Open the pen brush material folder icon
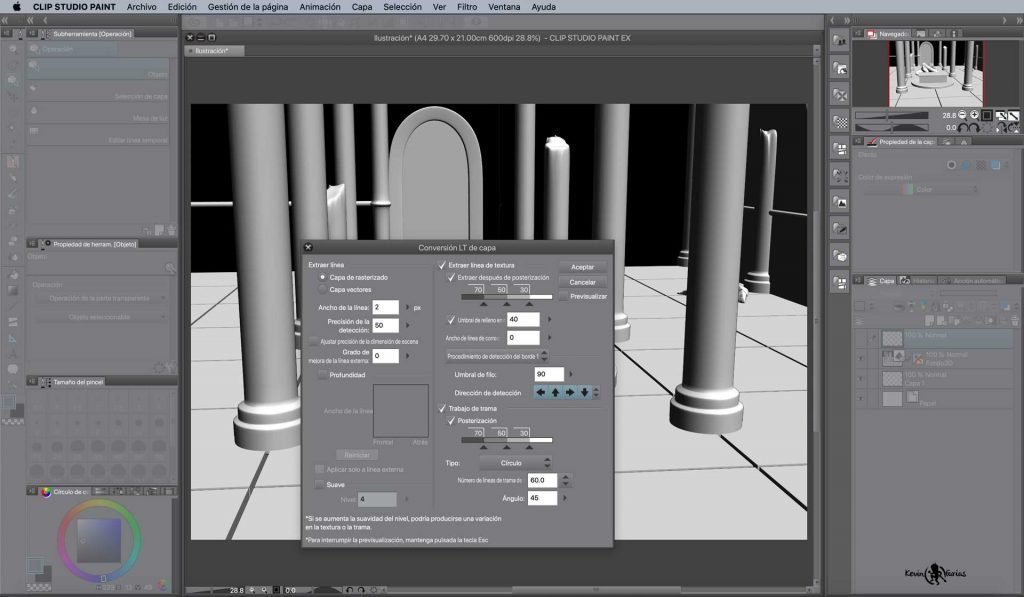Screen dimensions: 1024x597 (x=840, y=229)
